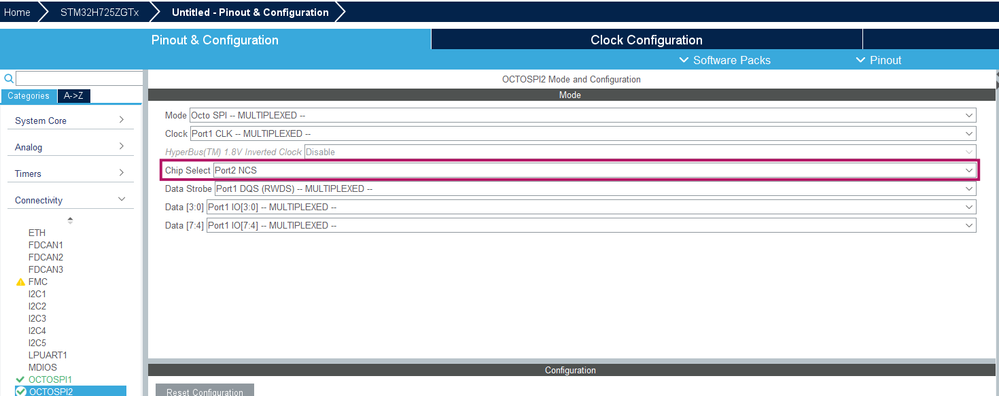The width and height of the screenshot is (999, 396).
Task: Click Untitled - Pinout & Configuration breadcrumb
Action: [250, 12]
